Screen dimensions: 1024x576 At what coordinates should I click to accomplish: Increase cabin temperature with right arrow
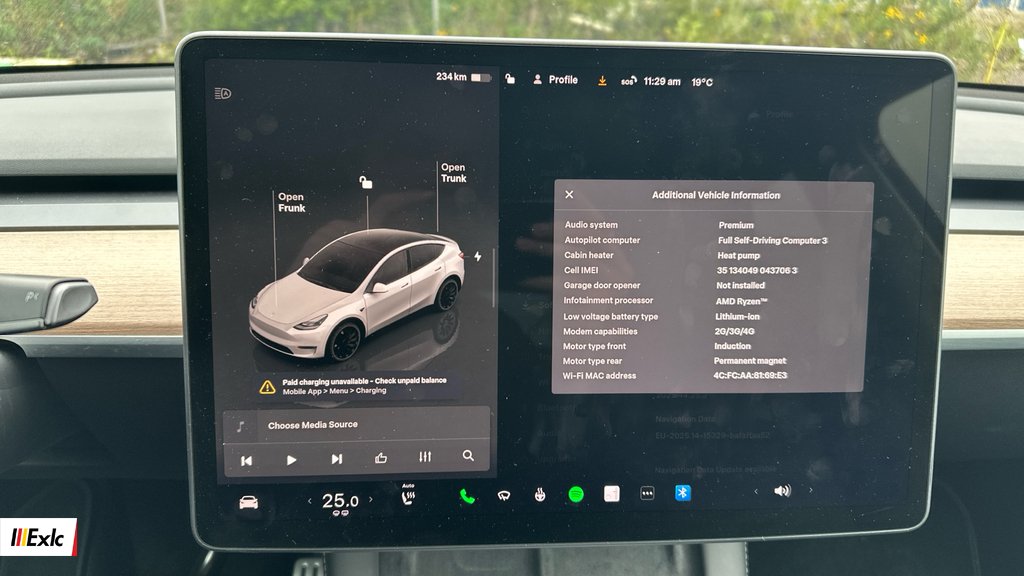tap(371, 500)
